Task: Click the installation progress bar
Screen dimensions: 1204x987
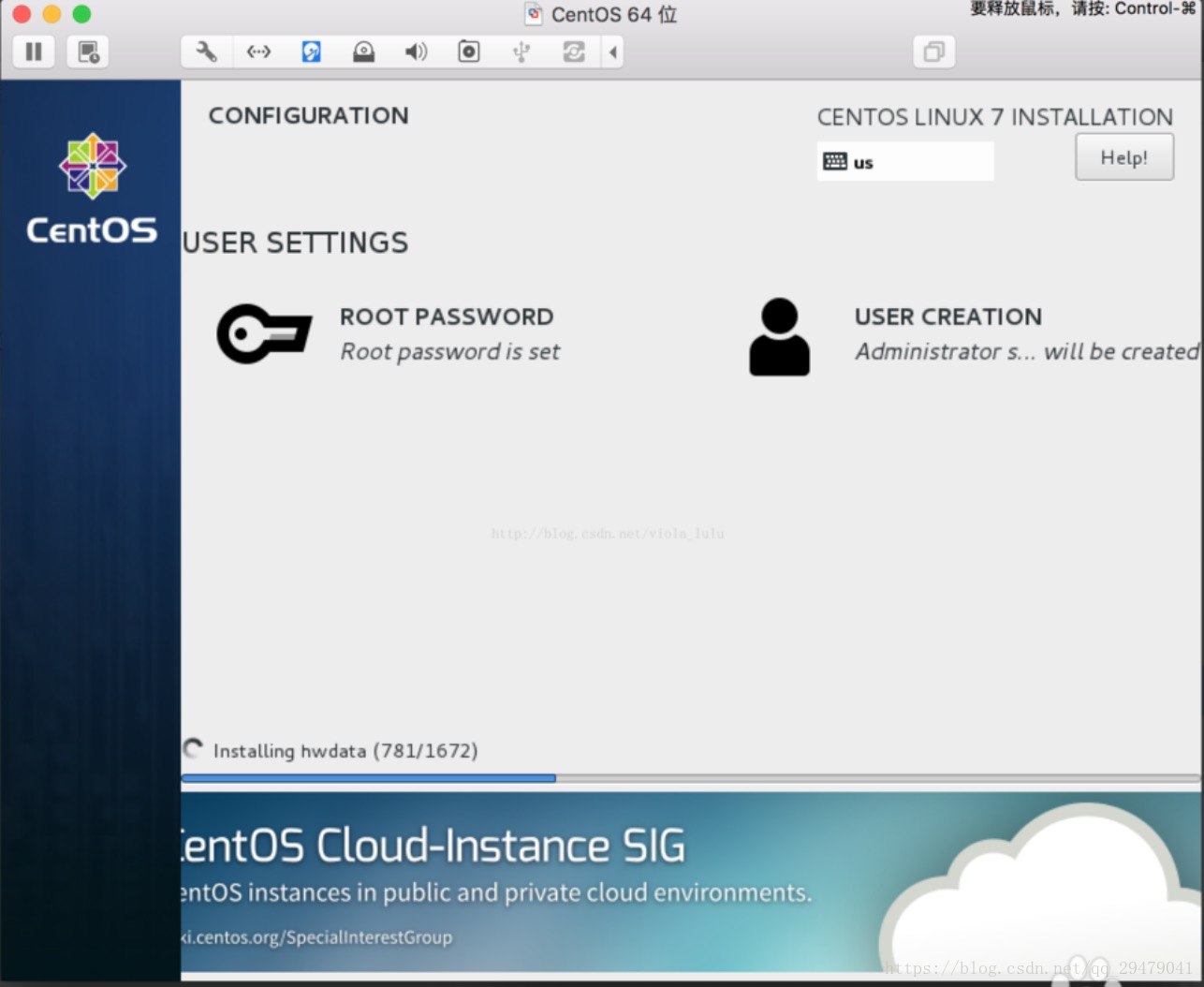Action: pyautogui.click(x=691, y=777)
